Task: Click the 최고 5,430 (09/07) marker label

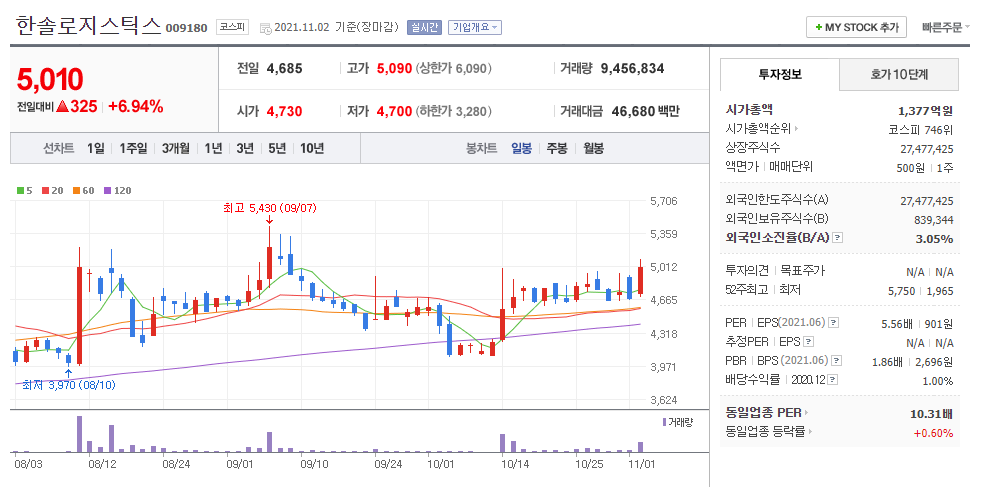Action: tap(270, 208)
